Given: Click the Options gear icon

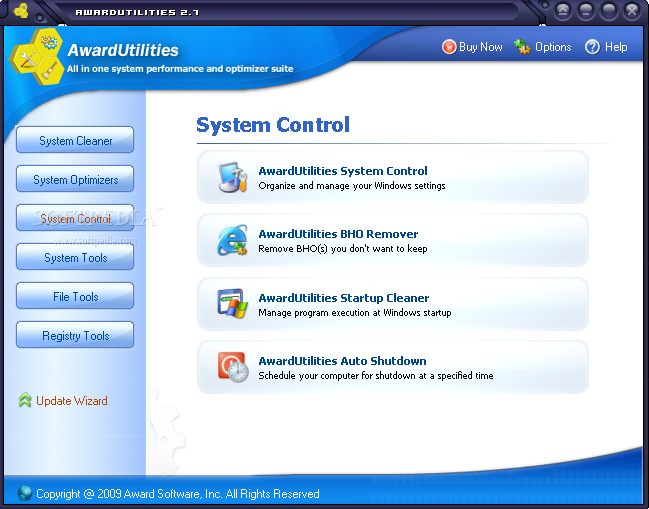Looking at the screenshot, I should click(522, 47).
